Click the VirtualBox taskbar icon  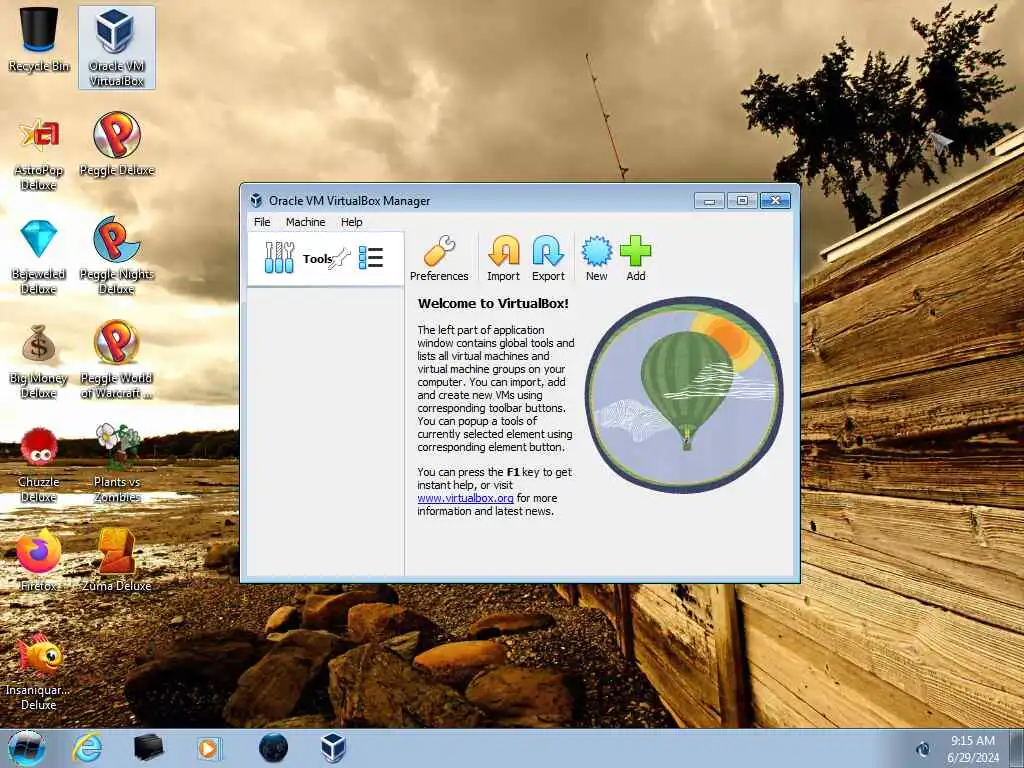click(x=333, y=748)
